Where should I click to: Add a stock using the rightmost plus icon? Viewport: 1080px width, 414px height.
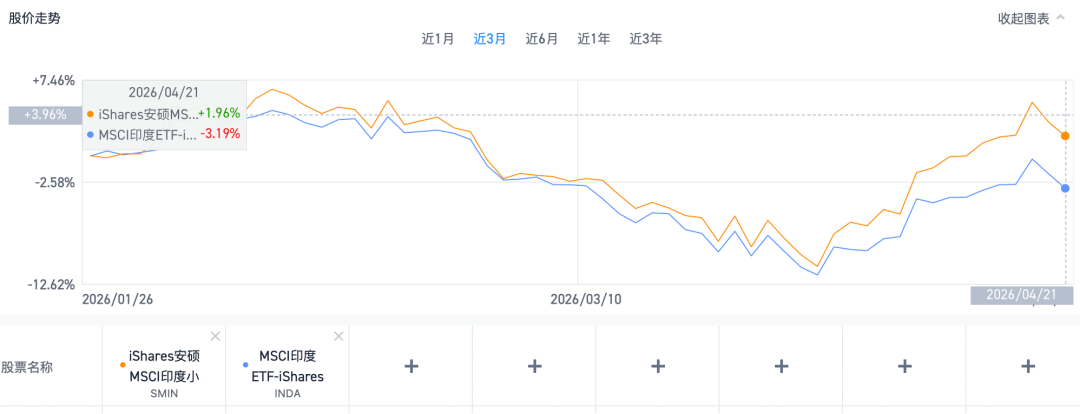(1027, 366)
